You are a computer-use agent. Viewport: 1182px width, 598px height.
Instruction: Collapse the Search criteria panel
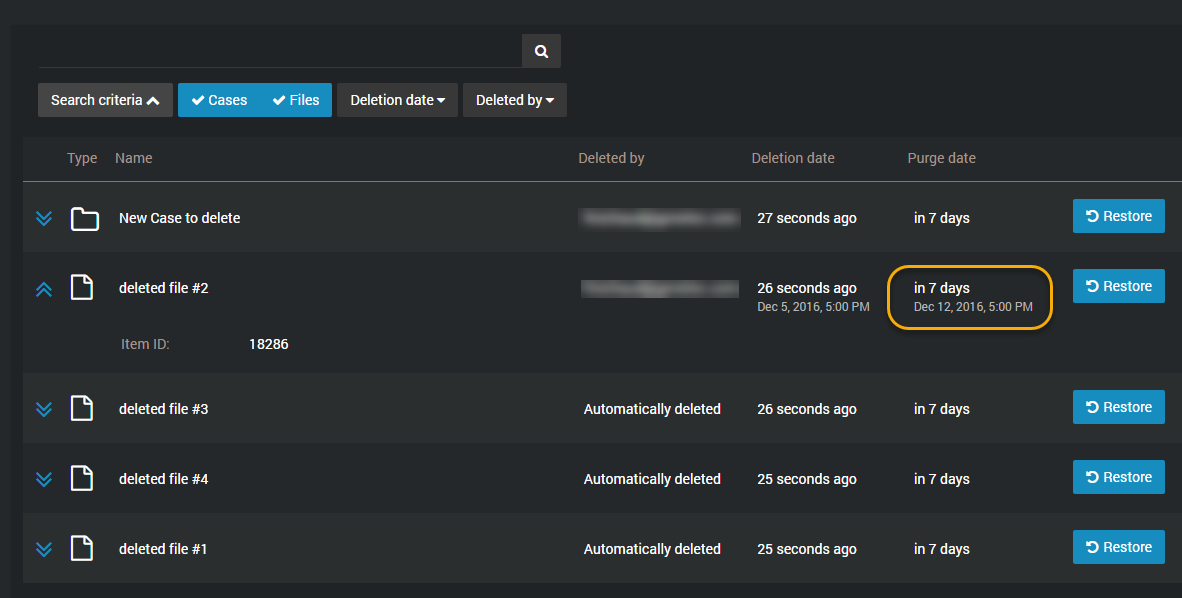point(106,100)
